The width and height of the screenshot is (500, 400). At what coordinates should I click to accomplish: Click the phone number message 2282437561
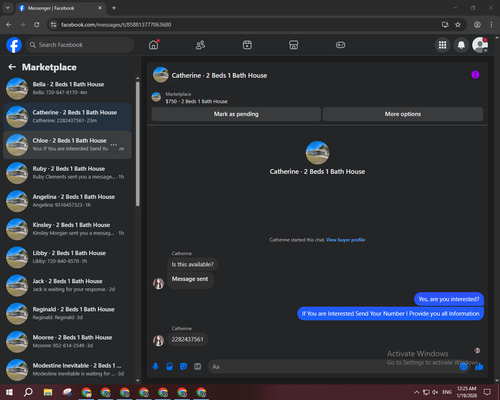(187, 339)
